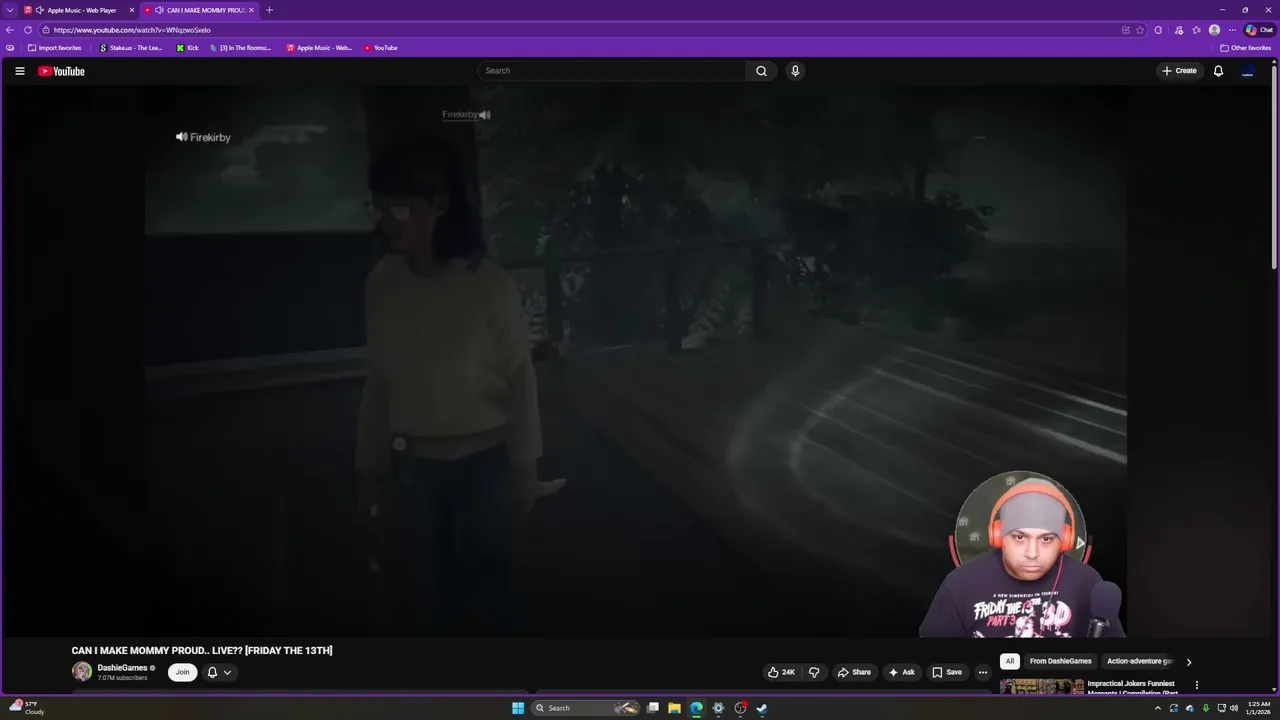Open Kick bookmark

click(x=188, y=48)
